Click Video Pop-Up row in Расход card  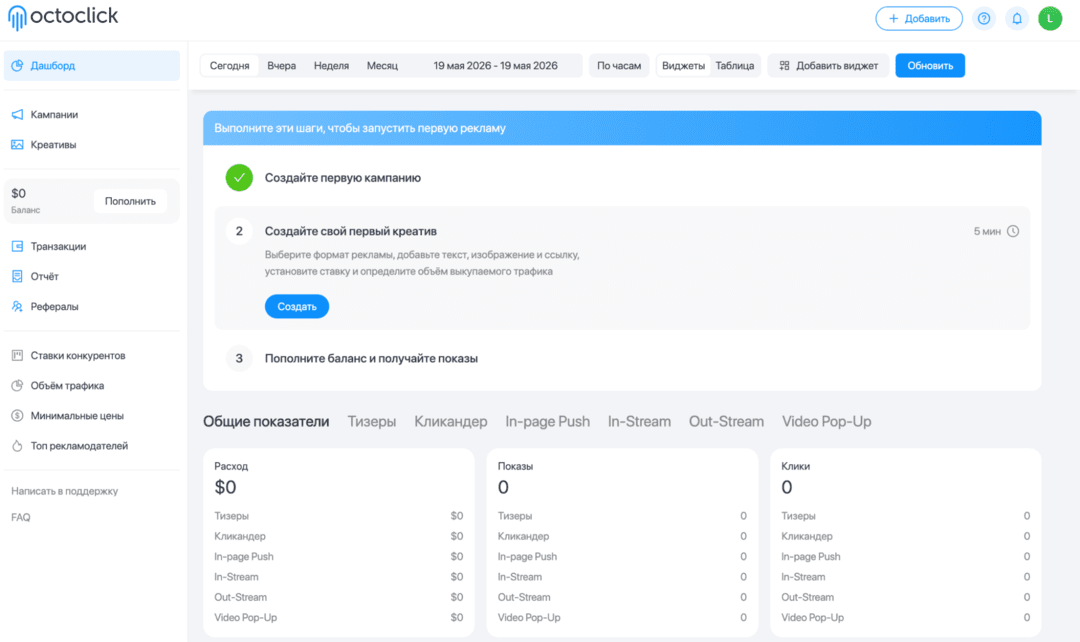tap(338, 618)
